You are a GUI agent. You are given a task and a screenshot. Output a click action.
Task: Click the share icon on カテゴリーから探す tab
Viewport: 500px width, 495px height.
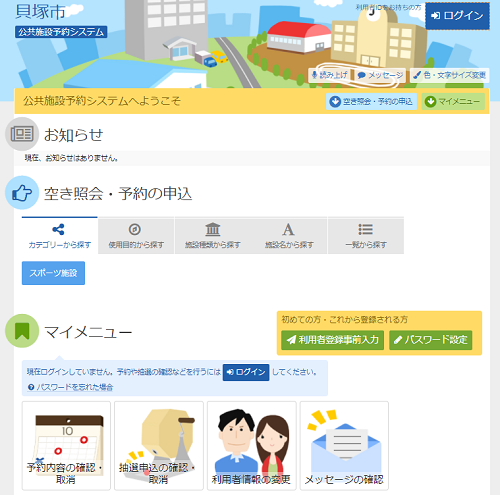pyautogui.click(x=58, y=229)
